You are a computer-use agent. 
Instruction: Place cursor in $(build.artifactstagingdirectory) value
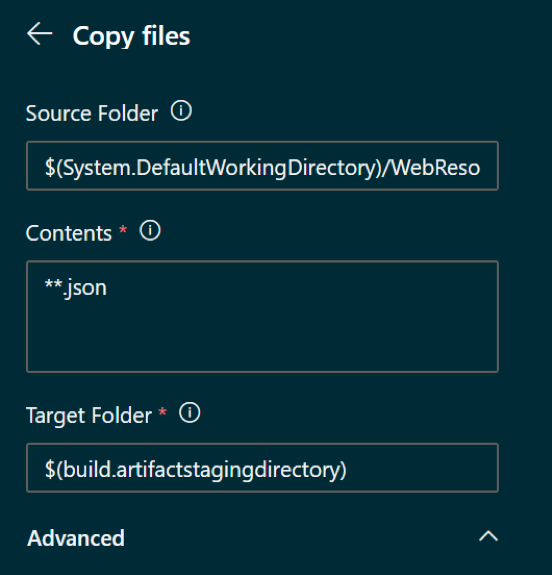(195, 470)
